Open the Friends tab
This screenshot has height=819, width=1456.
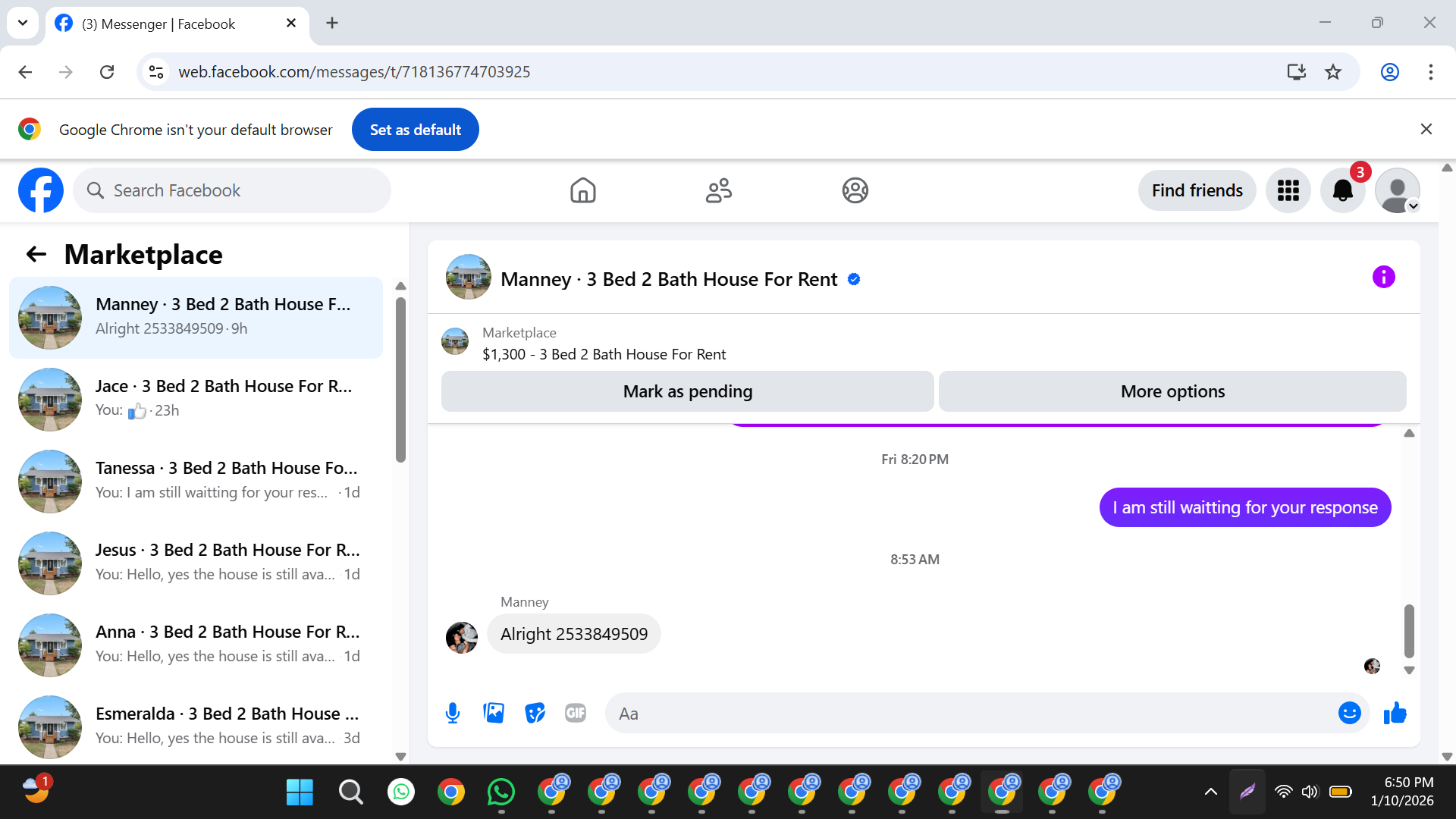click(x=718, y=190)
